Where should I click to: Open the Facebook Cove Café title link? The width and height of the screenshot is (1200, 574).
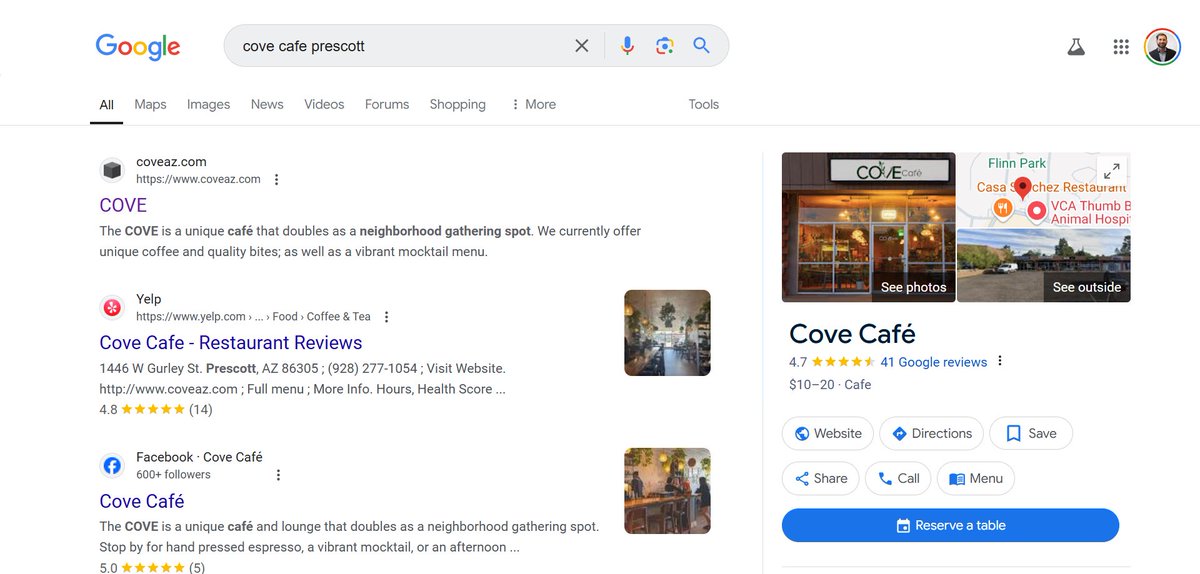pyautogui.click(x=142, y=501)
